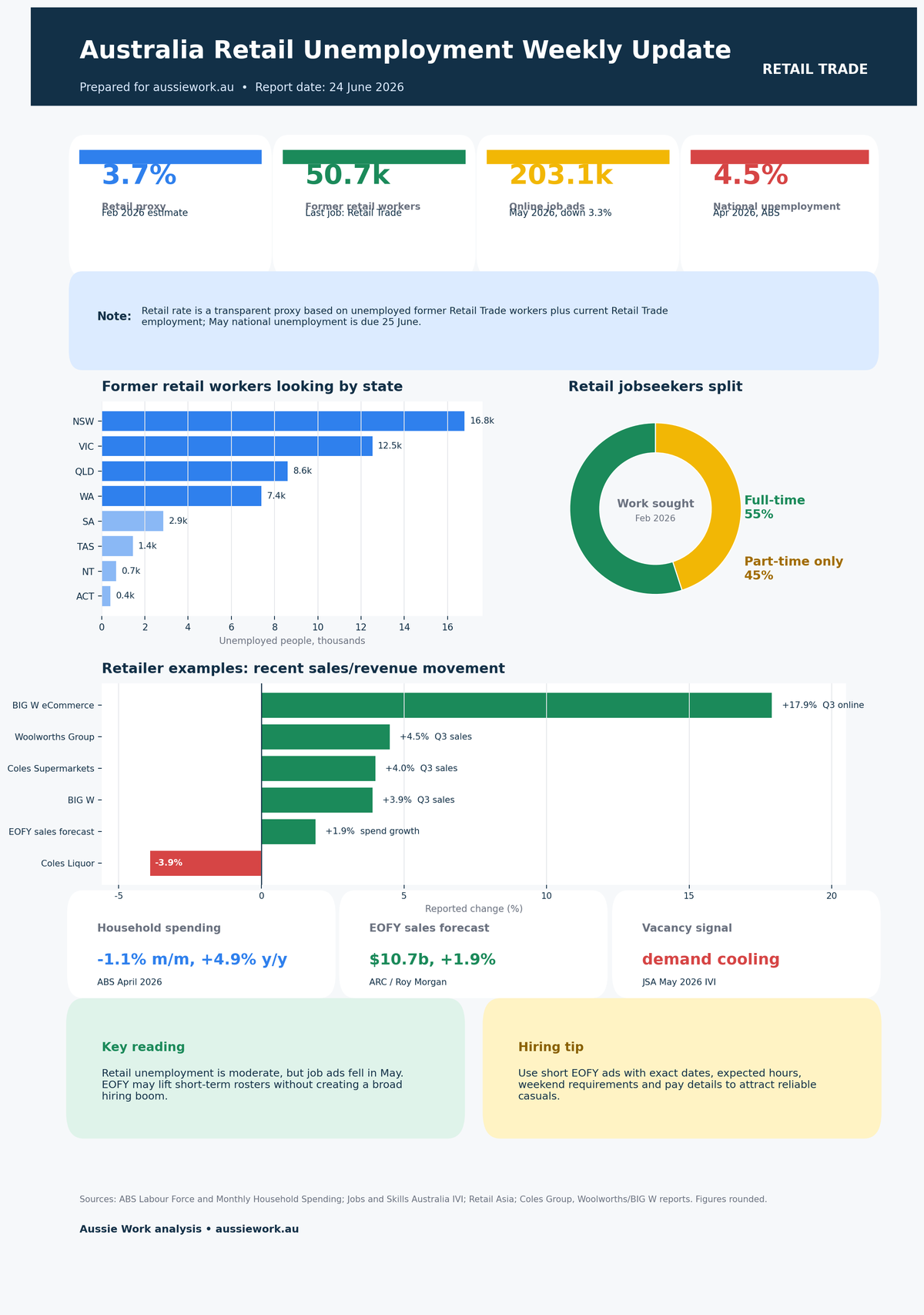
Task: Click the report title 'Australia Retail Unemployment Weekly Update'
Action: point(405,51)
